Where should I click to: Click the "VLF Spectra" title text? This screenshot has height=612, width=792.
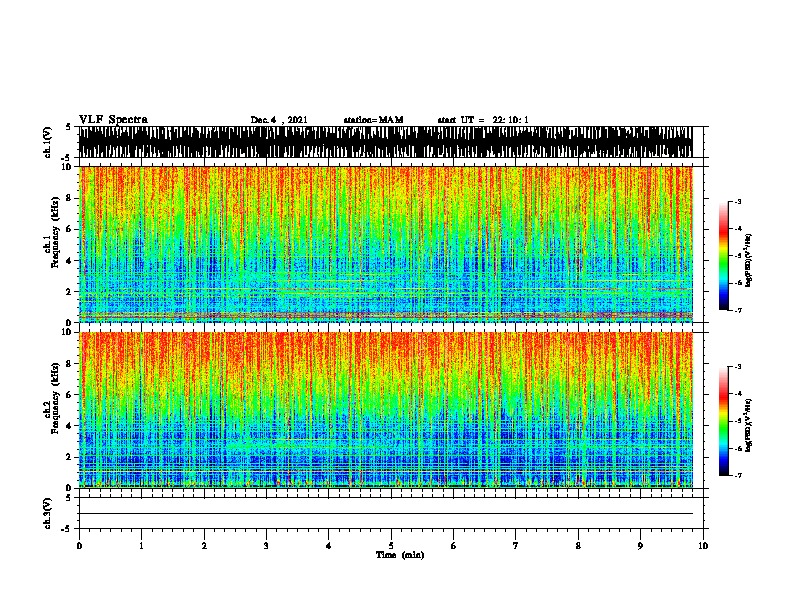point(113,119)
